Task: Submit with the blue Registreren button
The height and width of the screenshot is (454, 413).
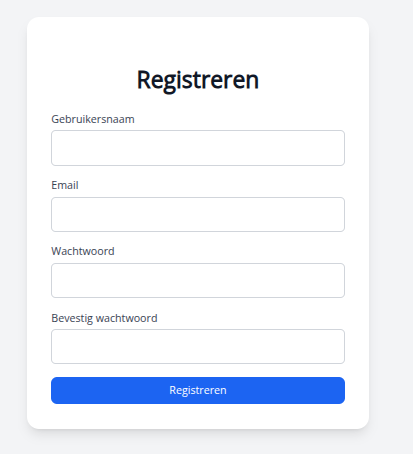Action: [x=198, y=390]
